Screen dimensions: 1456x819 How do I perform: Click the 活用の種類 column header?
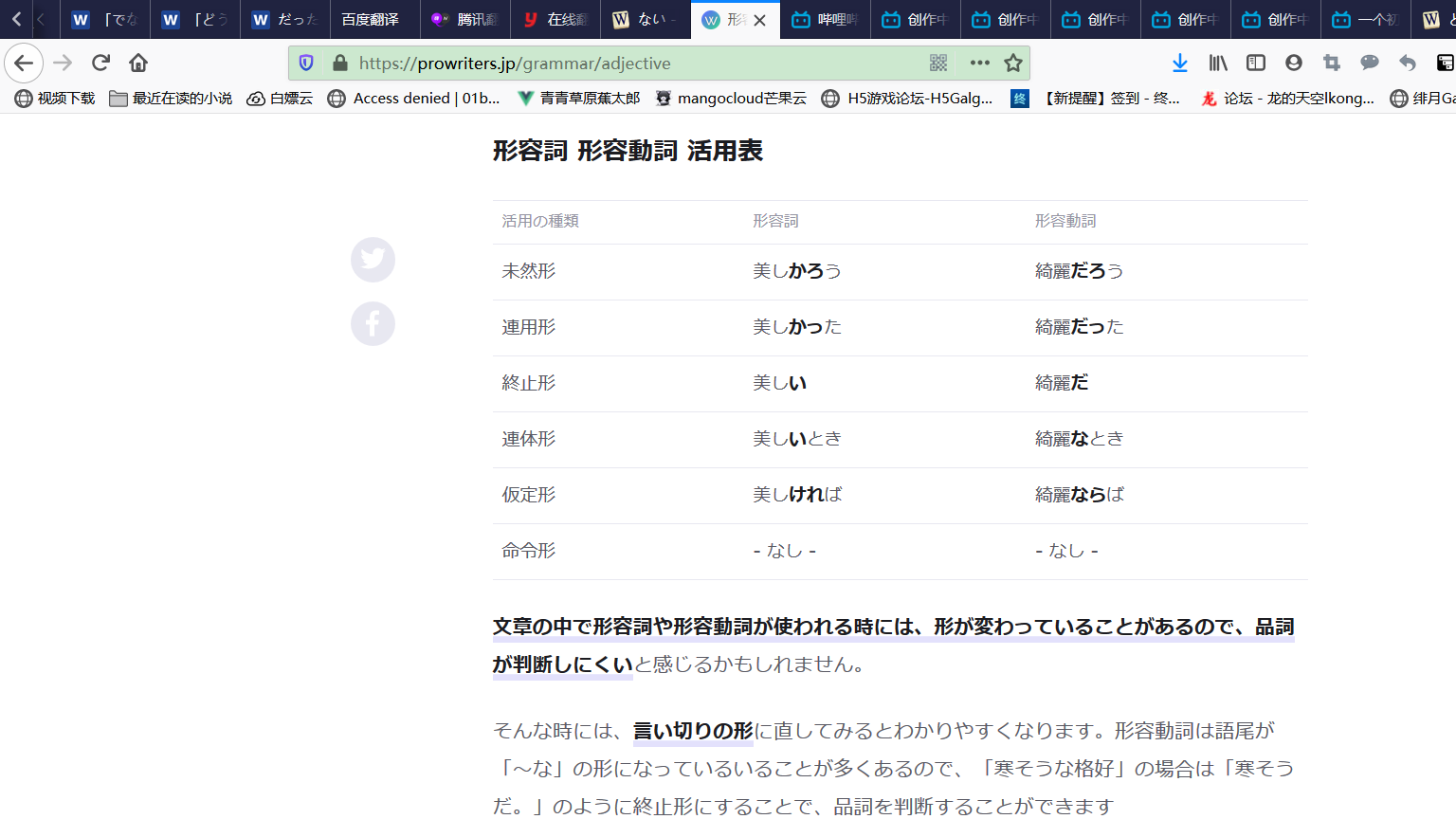(x=540, y=221)
